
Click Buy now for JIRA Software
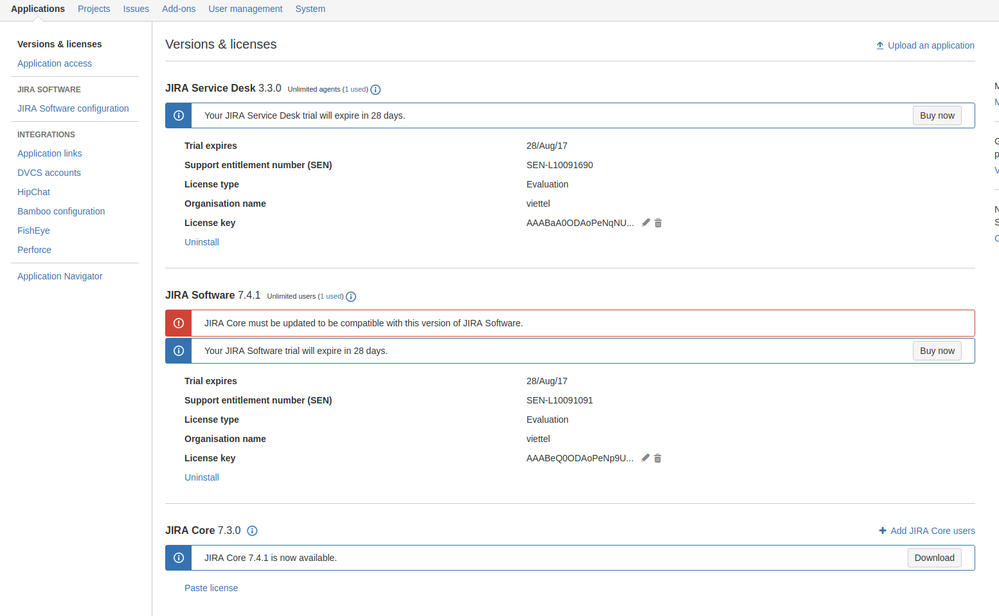point(937,351)
